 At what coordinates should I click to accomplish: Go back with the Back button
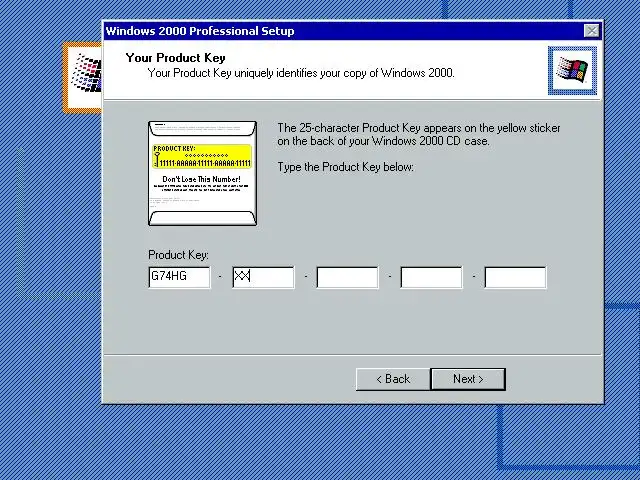pyautogui.click(x=393, y=379)
